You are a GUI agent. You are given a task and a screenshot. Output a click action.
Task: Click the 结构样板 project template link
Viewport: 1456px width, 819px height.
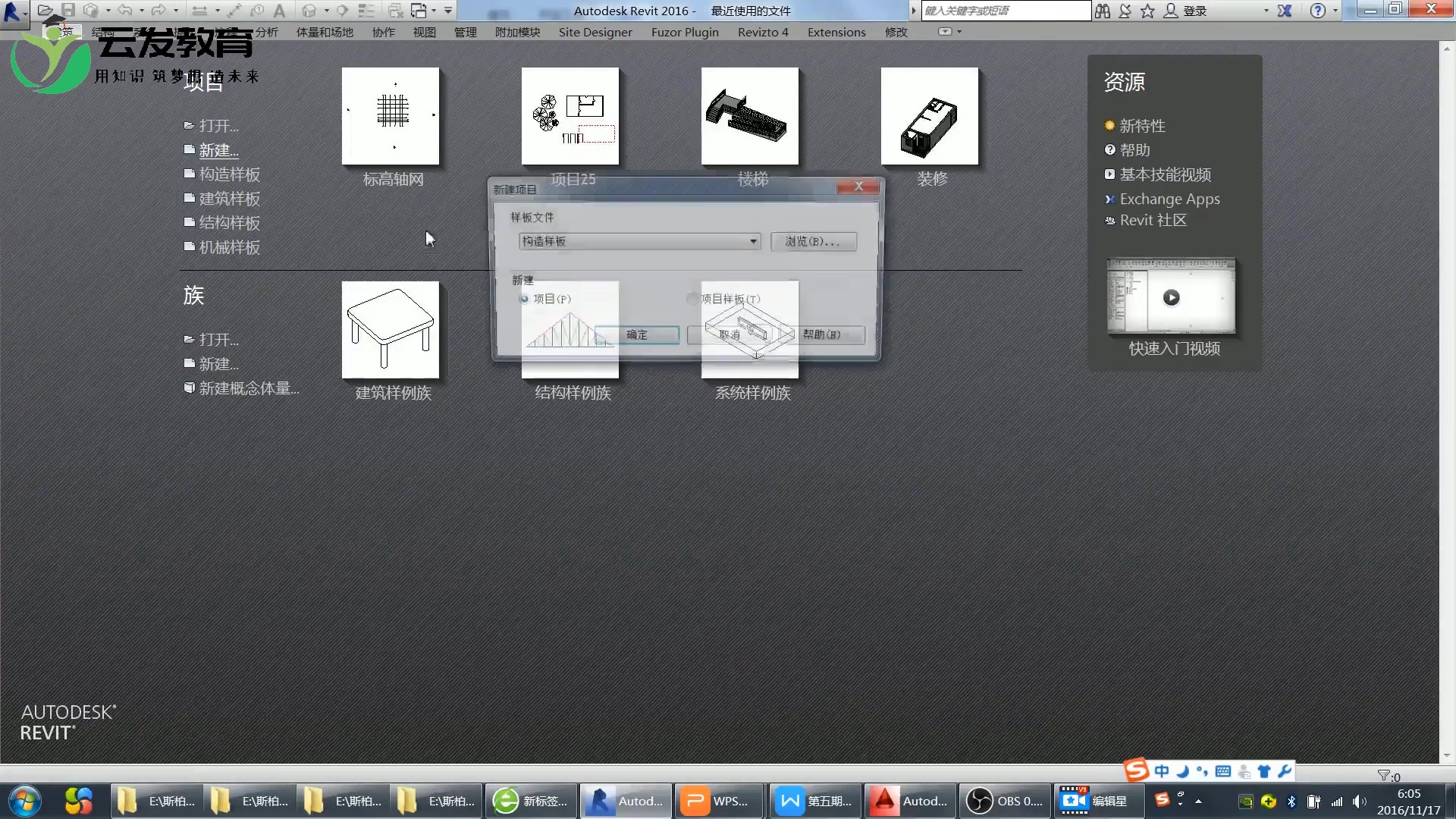pyautogui.click(x=229, y=223)
